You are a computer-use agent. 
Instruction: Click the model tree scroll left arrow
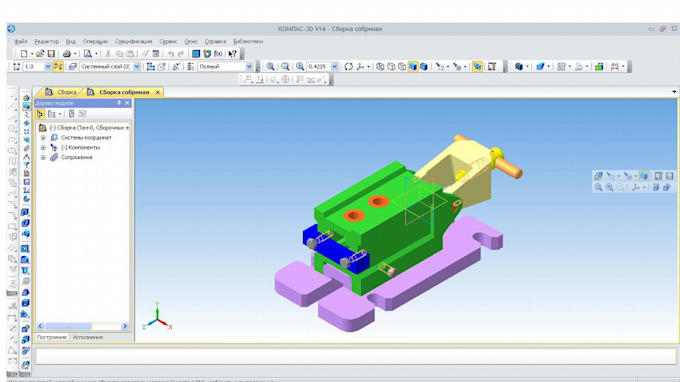[x=40, y=326]
